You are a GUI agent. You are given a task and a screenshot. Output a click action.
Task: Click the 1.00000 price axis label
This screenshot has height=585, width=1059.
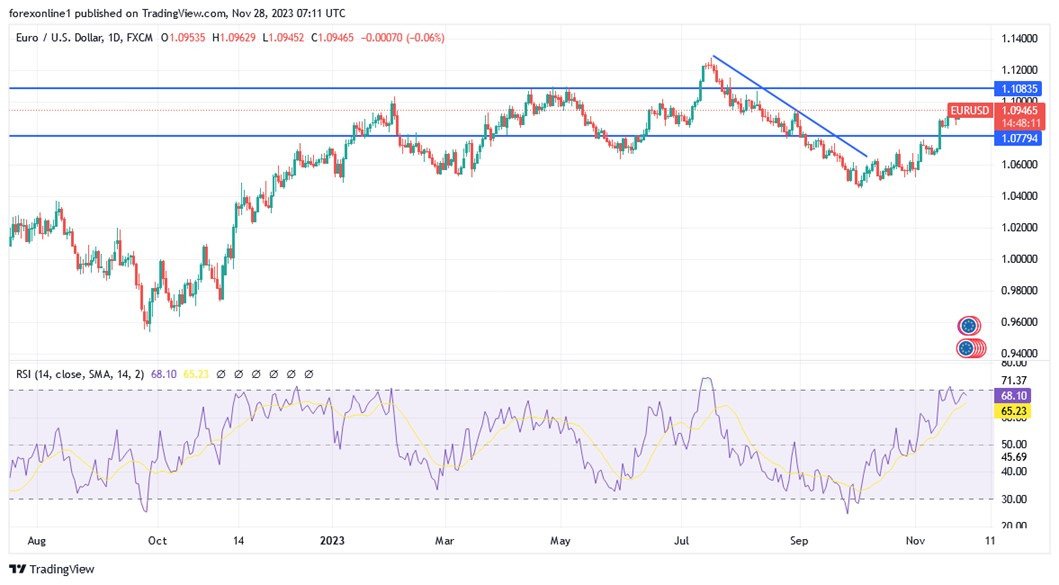click(x=1018, y=259)
